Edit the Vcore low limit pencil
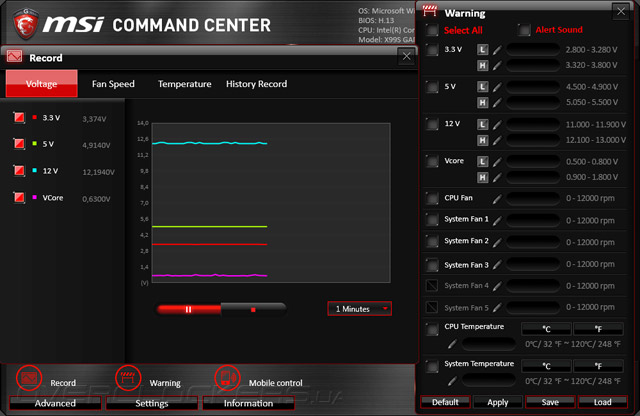 (497, 162)
